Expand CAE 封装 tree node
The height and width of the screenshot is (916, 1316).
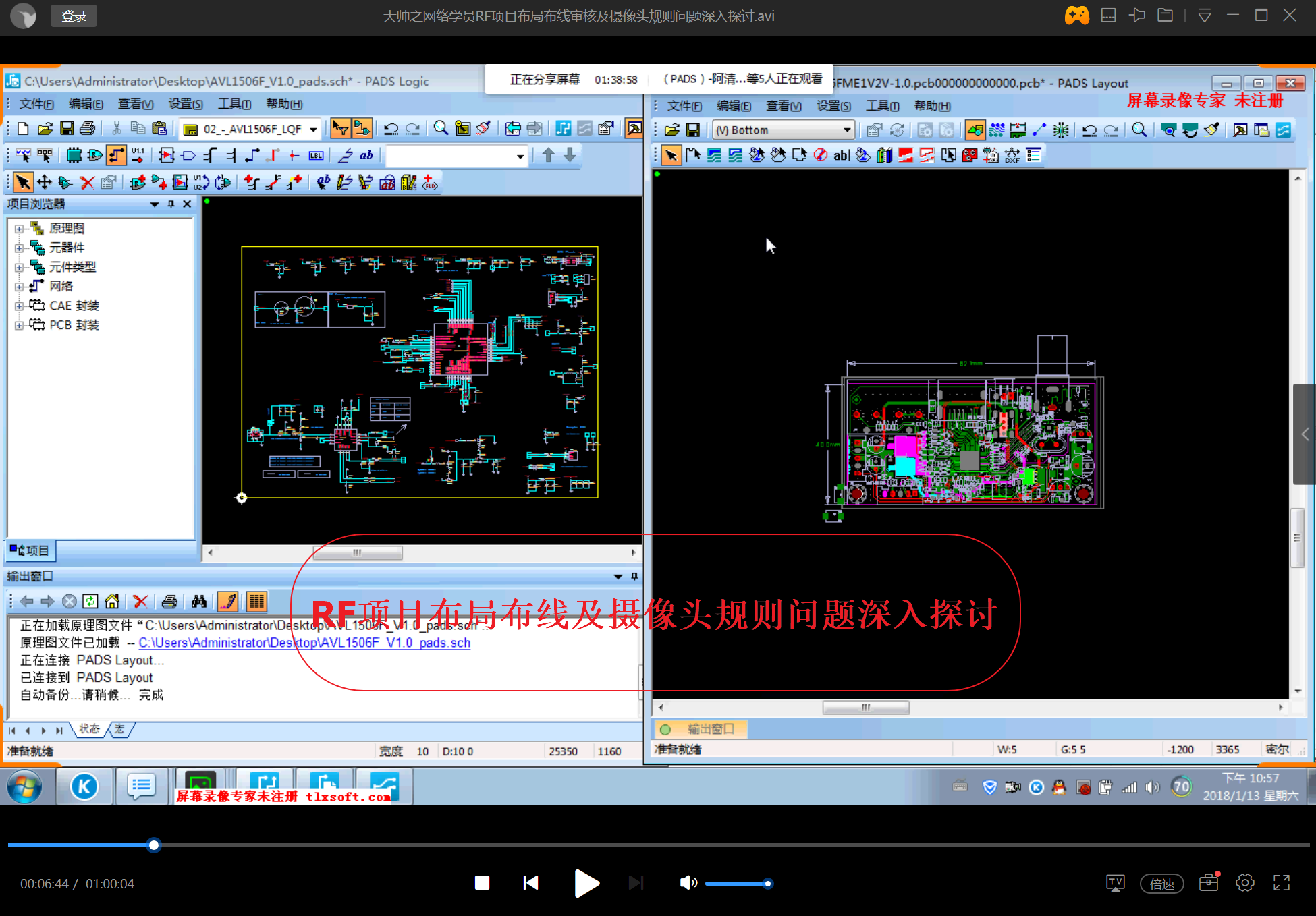pos(19,306)
